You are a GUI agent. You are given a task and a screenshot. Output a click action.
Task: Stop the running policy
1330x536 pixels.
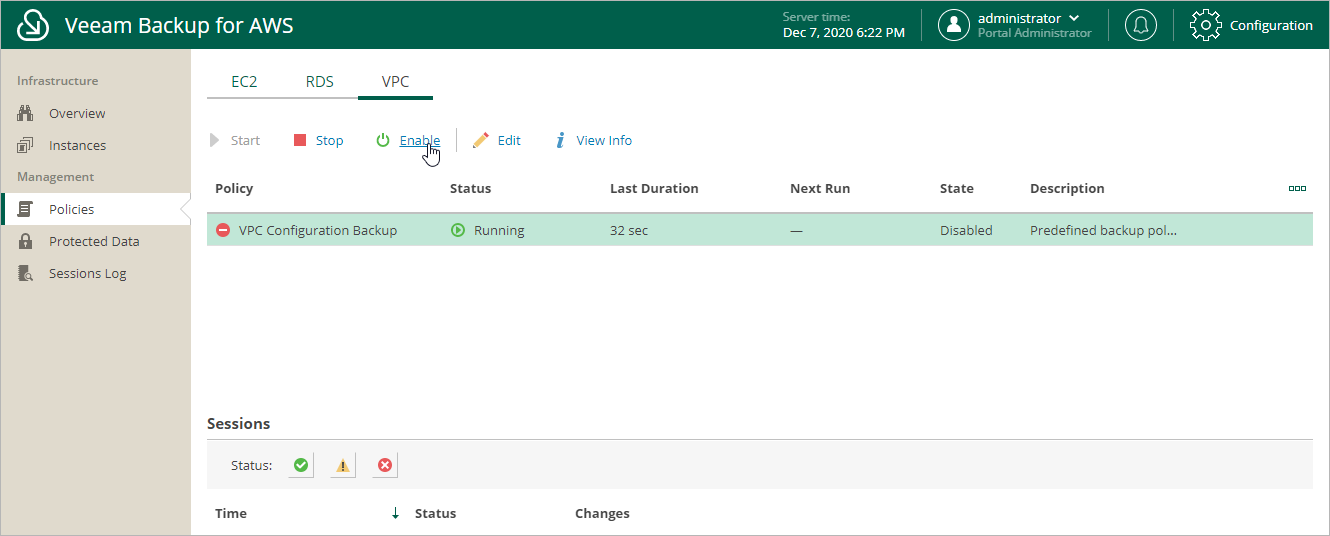(x=318, y=140)
